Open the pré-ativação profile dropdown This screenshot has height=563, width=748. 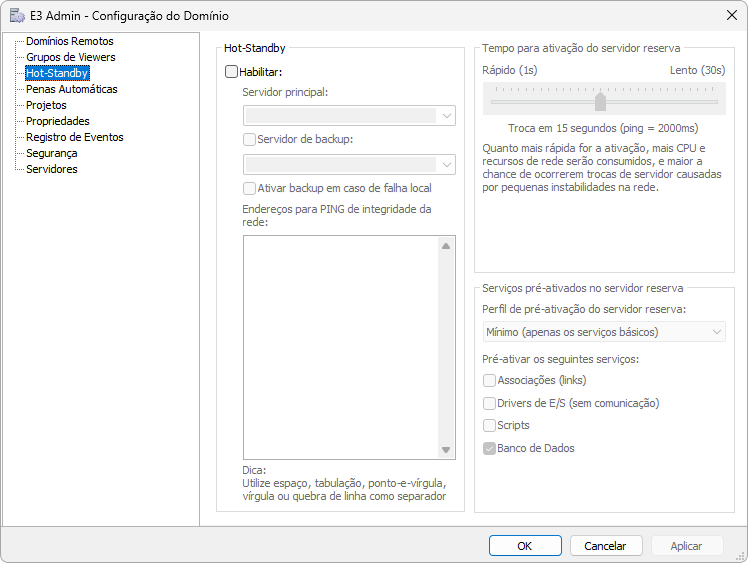click(603, 331)
